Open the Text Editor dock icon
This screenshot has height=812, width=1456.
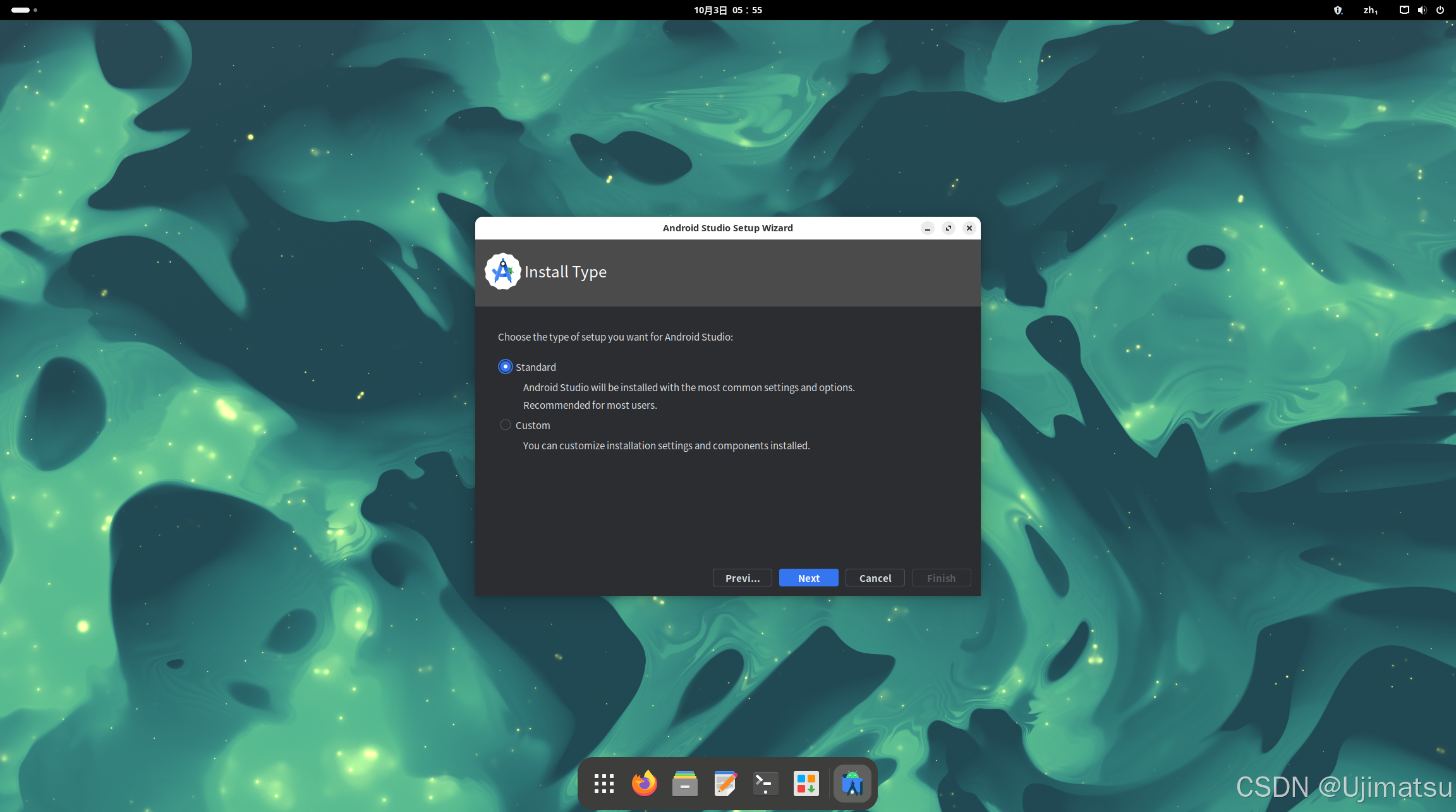pyautogui.click(x=725, y=784)
